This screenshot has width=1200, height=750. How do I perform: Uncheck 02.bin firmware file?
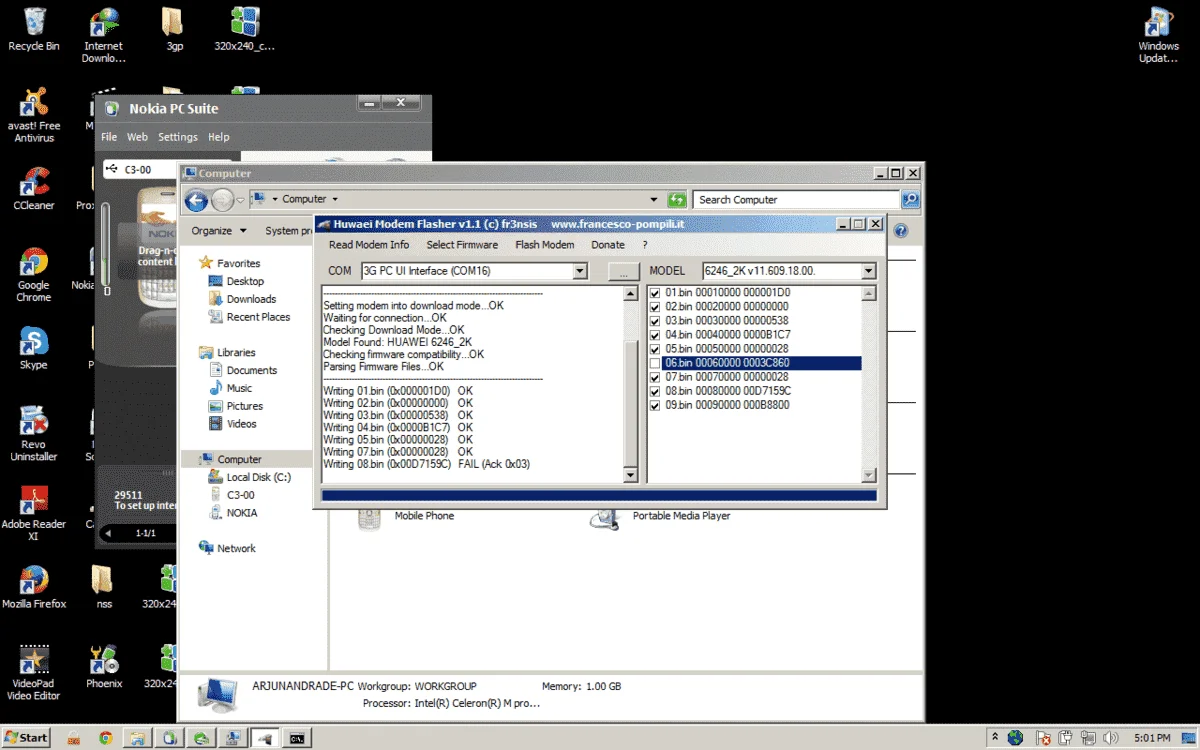click(x=655, y=307)
